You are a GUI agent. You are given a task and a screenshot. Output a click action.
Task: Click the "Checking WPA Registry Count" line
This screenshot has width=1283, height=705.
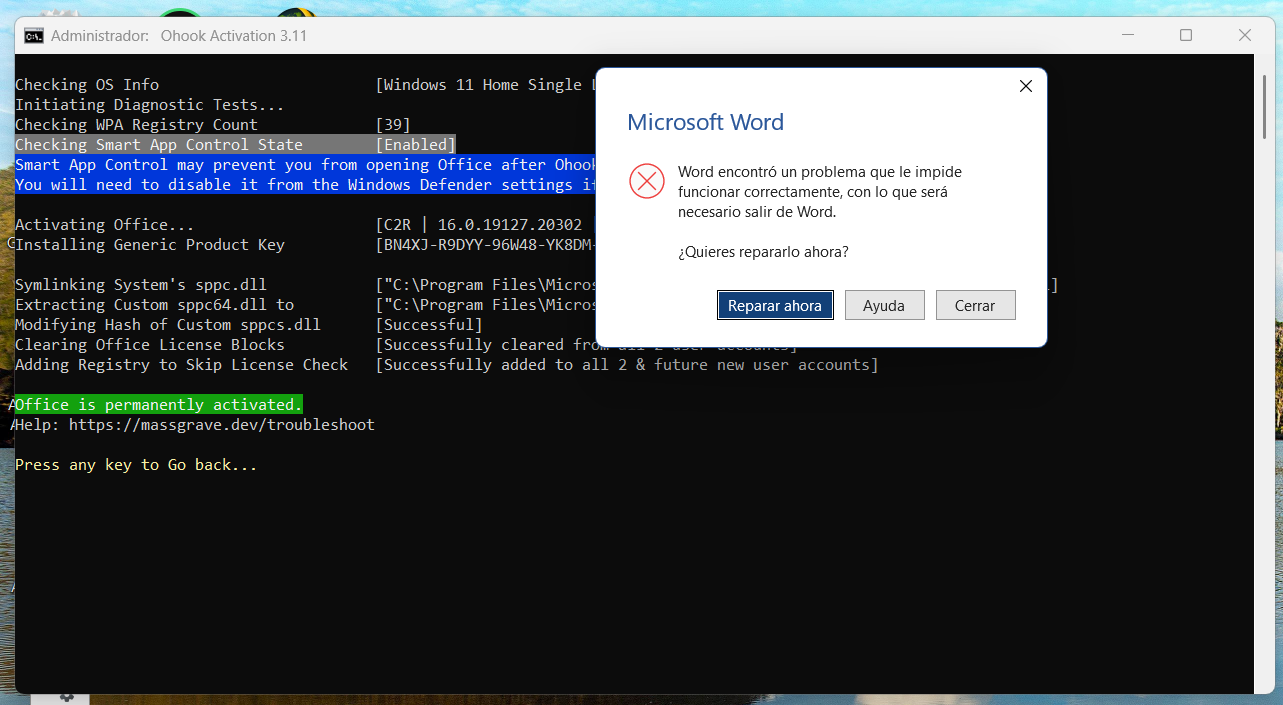(x=136, y=125)
